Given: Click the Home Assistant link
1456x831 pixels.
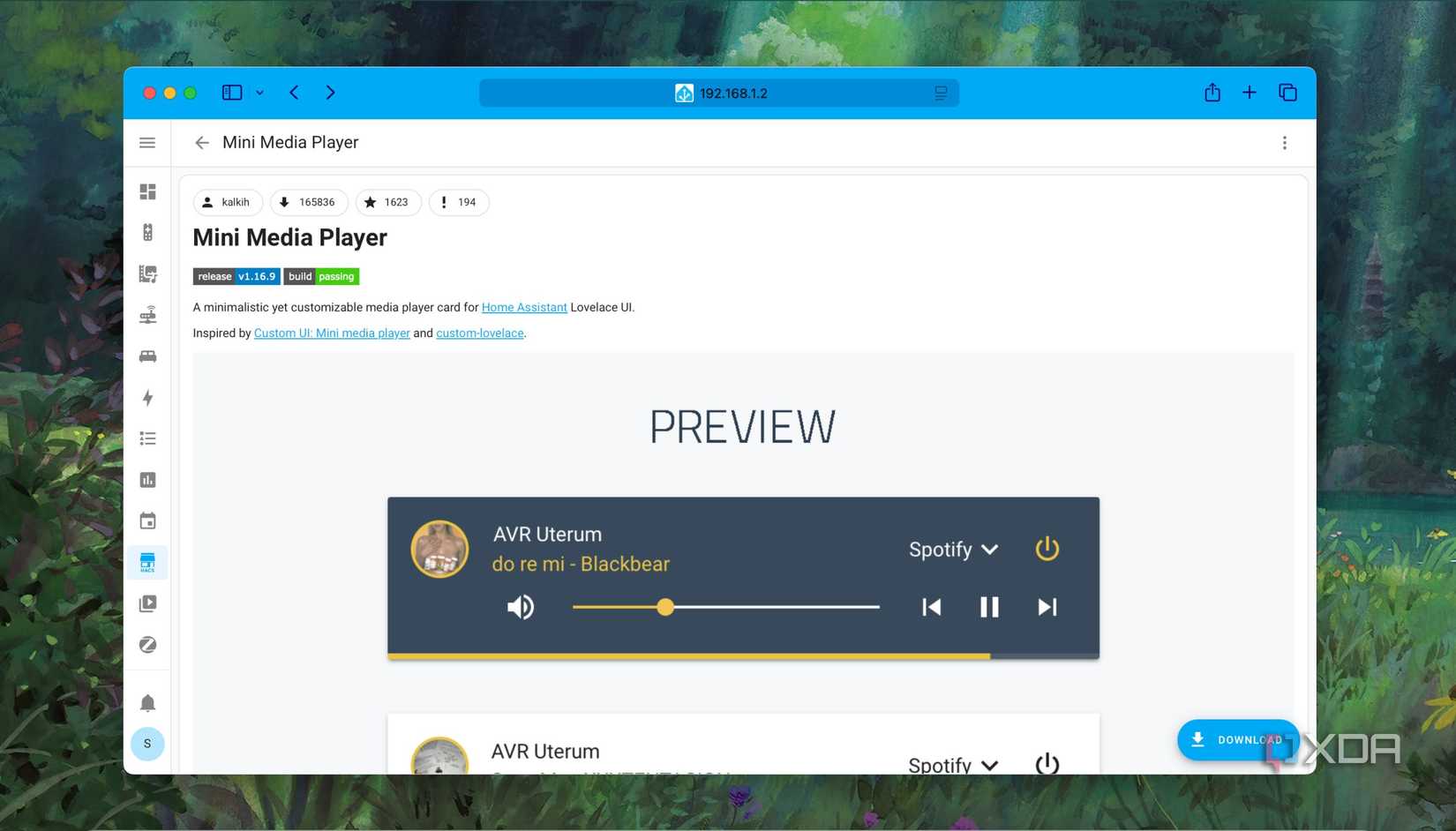Looking at the screenshot, I should tap(524, 307).
